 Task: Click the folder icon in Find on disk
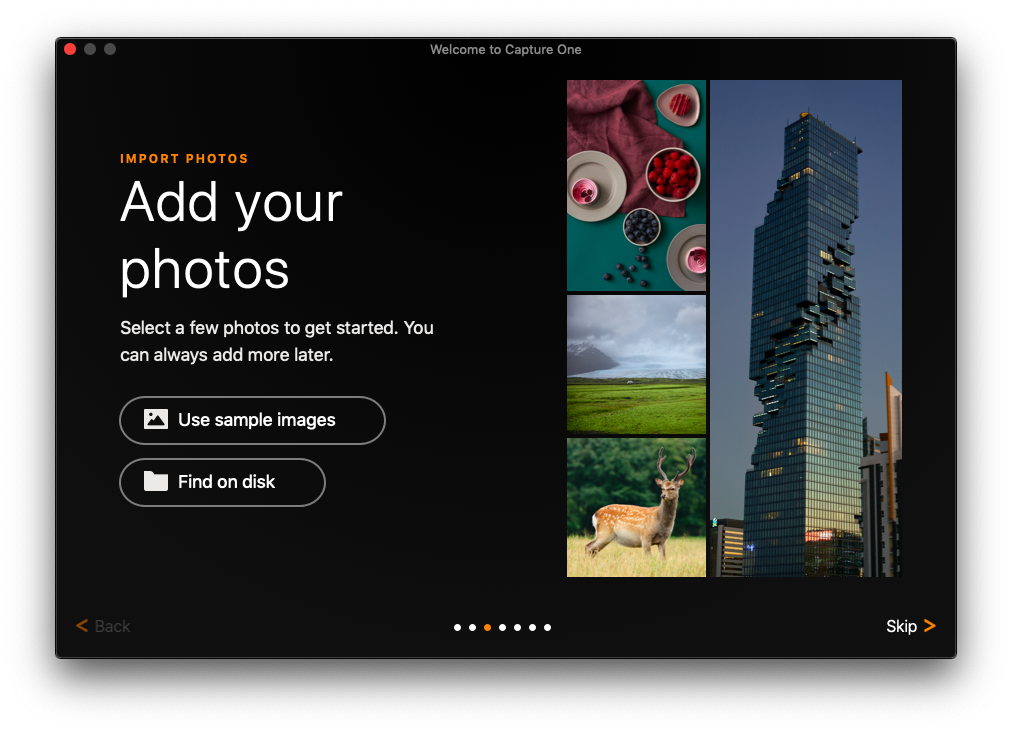pos(156,481)
